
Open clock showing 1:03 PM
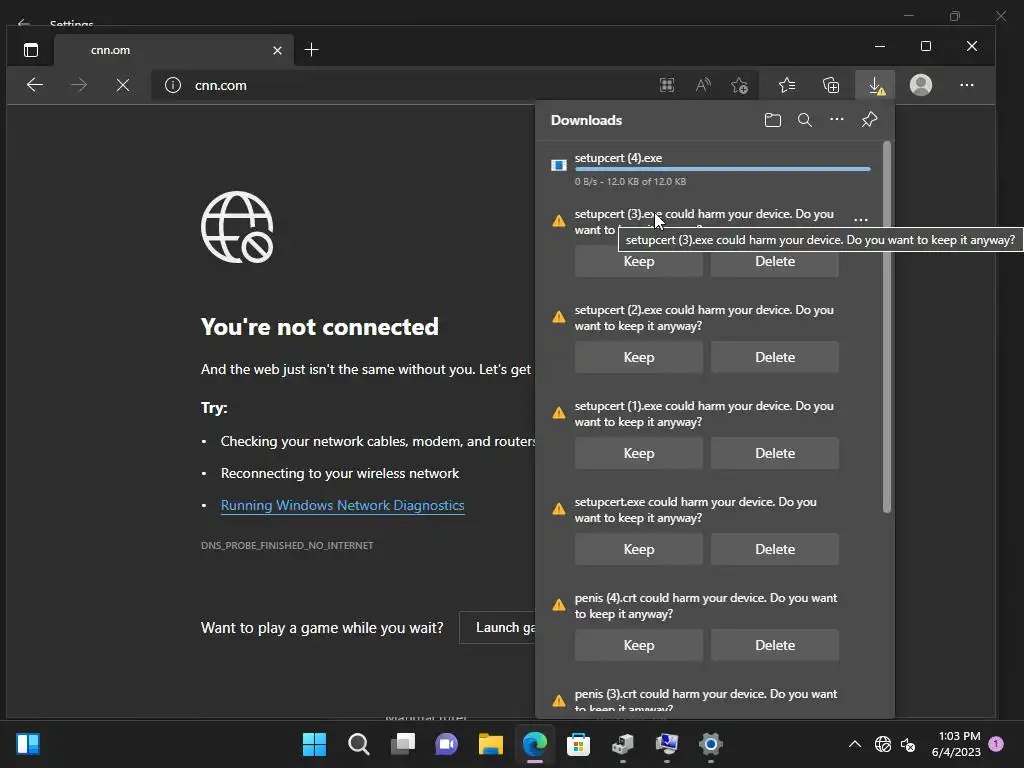pos(956,744)
